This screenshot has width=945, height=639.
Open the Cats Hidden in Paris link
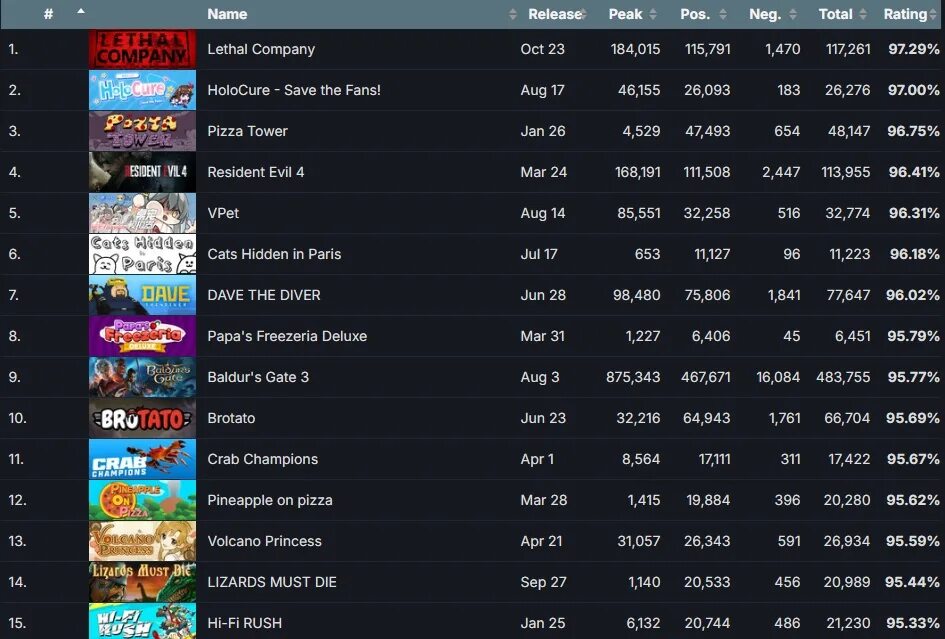pyautogui.click(x=274, y=254)
